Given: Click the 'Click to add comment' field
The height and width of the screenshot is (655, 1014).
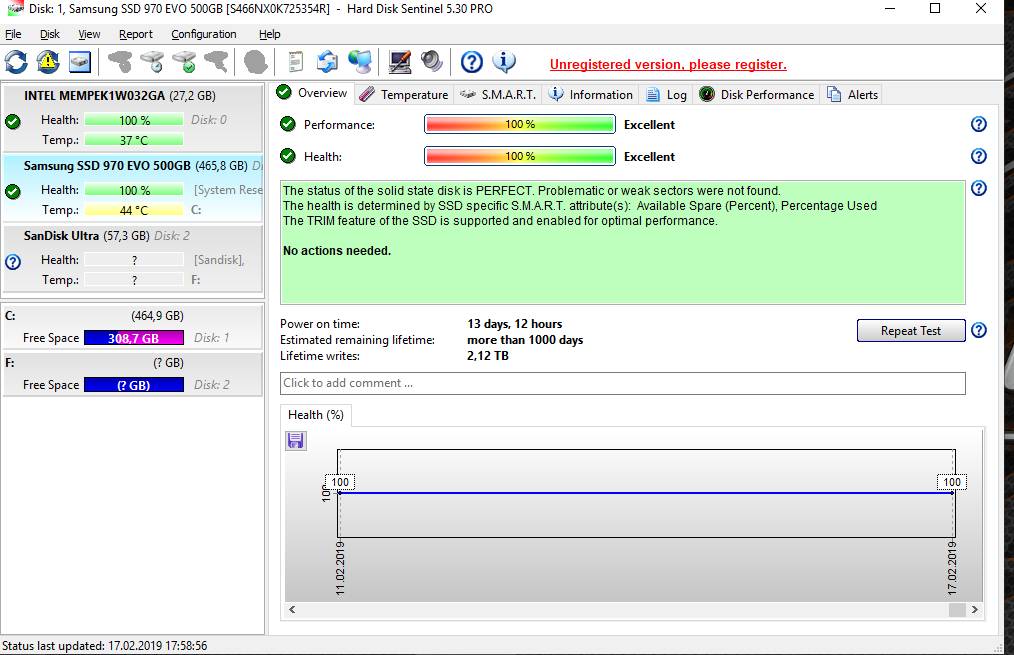Looking at the screenshot, I should click(622, 383).
